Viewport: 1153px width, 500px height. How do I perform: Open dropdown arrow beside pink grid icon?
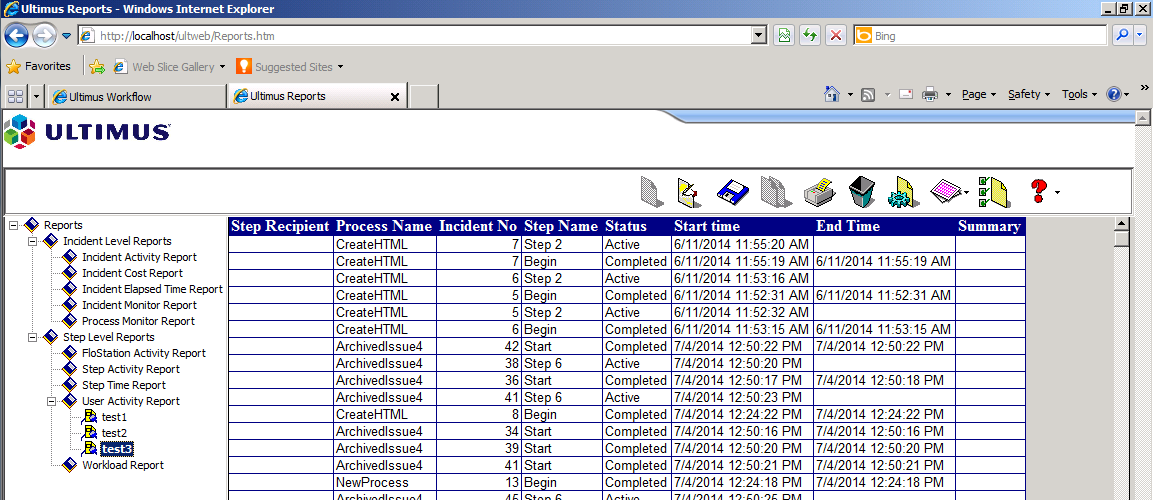coord(966,193)
